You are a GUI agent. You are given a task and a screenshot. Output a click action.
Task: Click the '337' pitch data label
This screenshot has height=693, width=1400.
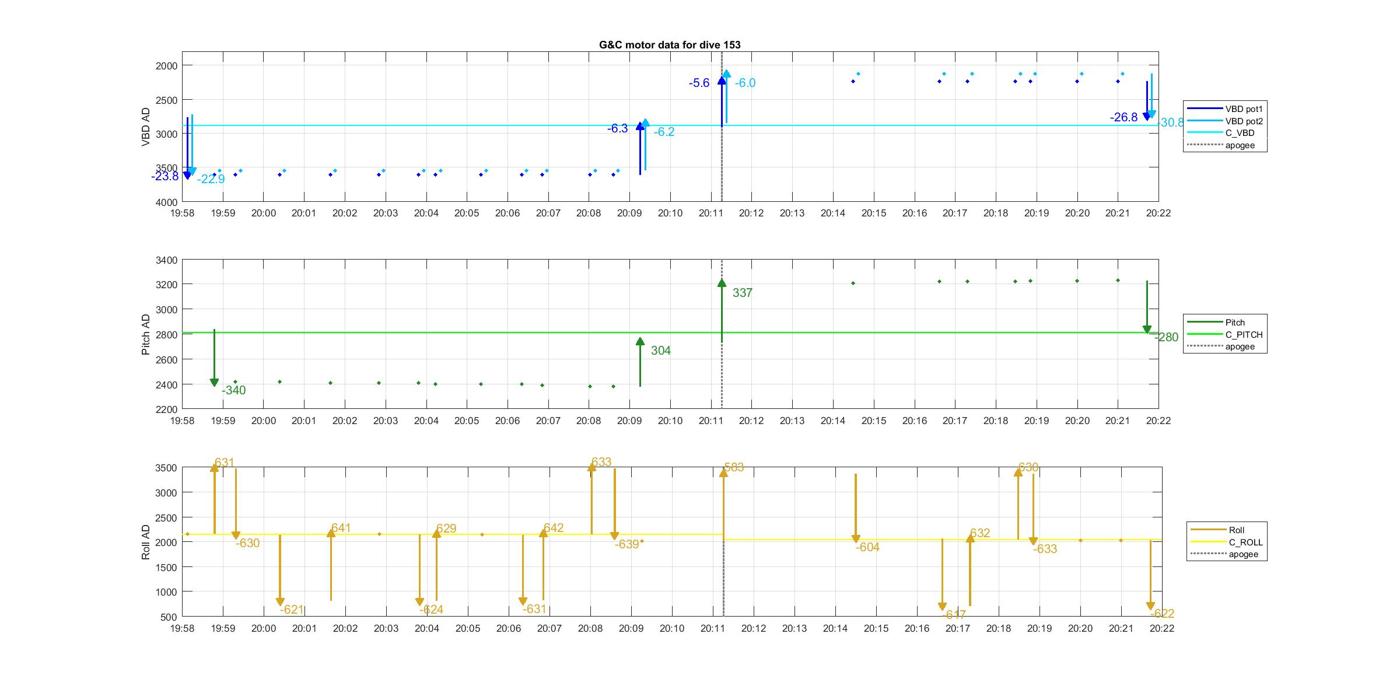742,293
